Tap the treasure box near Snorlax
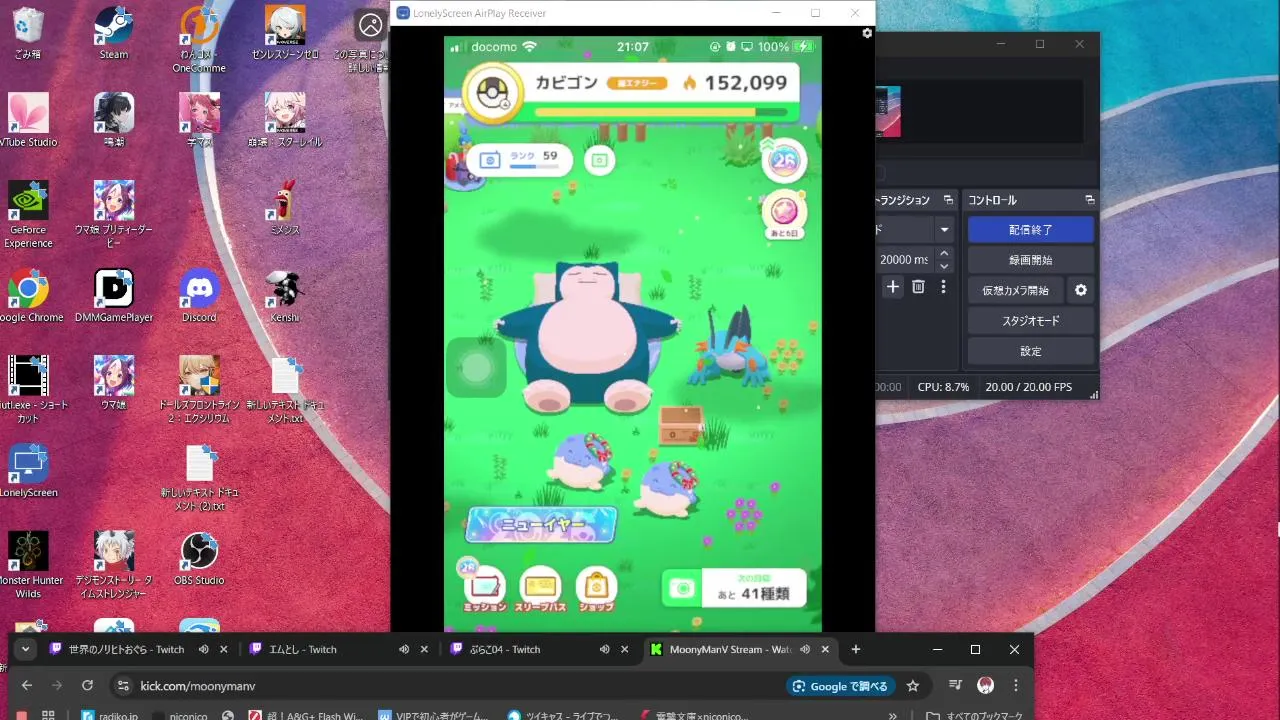Image resolution: width=1280 pixels, height=720 pixels. (x=681, y=425)
